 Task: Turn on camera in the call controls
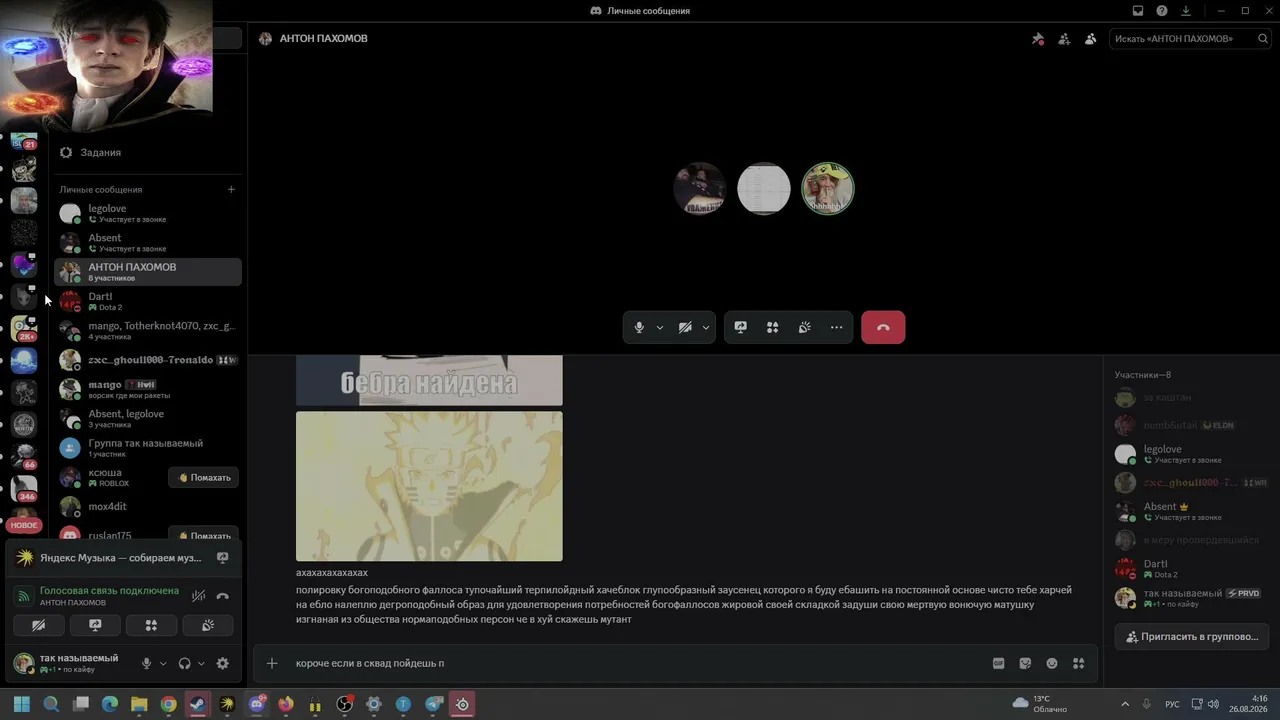pyautogui.click(x=685, y=327)
